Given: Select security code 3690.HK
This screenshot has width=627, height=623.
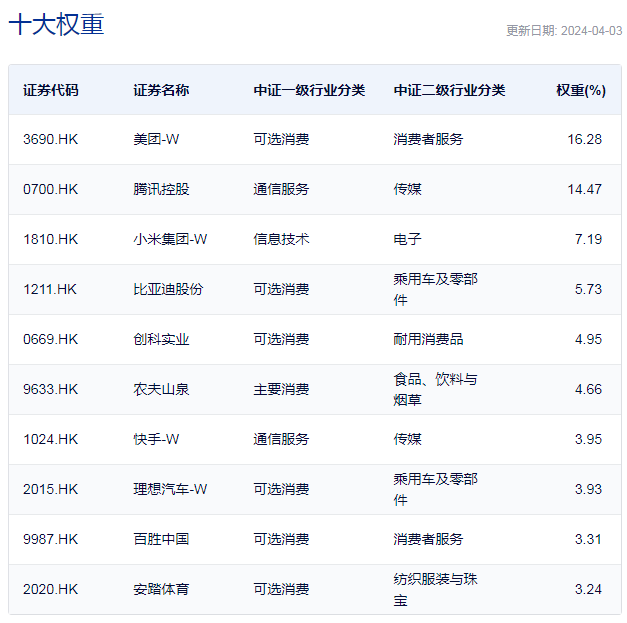Looking at the screenshot, I should point(50,139).
